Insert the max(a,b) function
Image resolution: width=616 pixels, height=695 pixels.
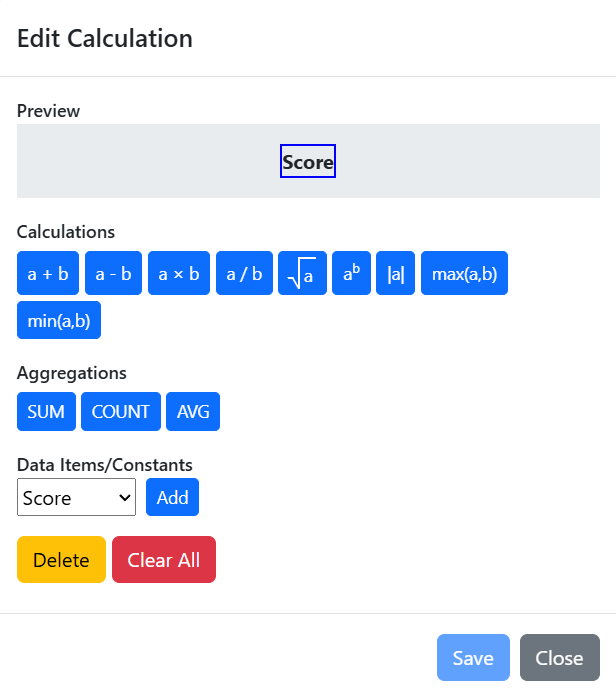coord(464,273)
